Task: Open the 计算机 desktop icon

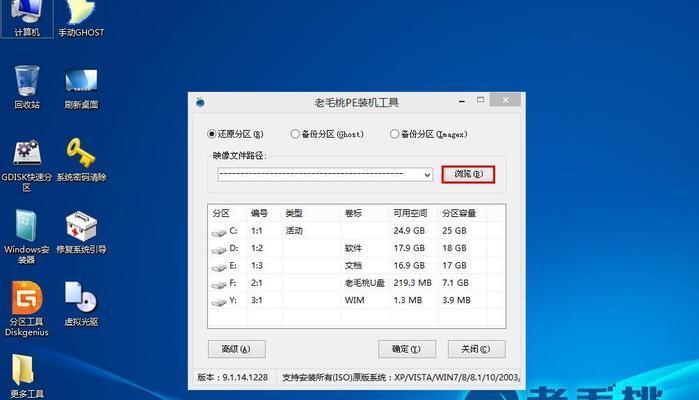Action: [27, 18]
